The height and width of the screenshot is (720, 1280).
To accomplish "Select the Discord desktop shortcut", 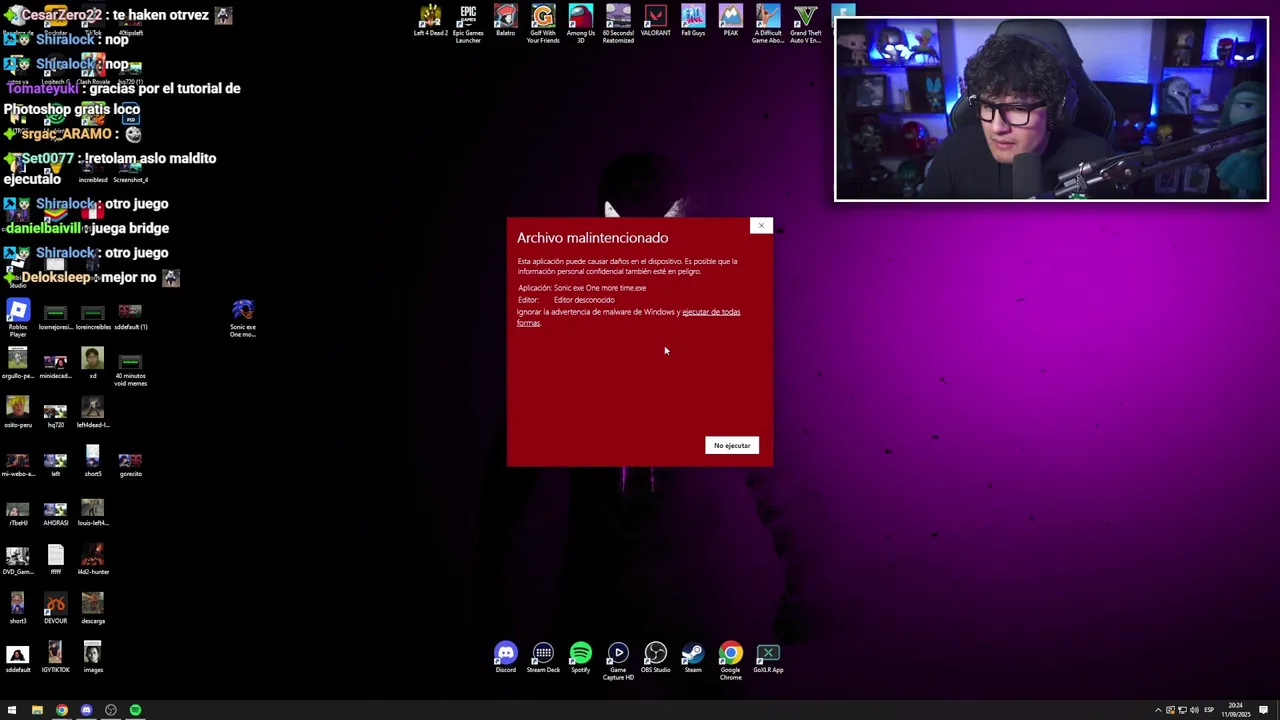I will pos(506,658).
